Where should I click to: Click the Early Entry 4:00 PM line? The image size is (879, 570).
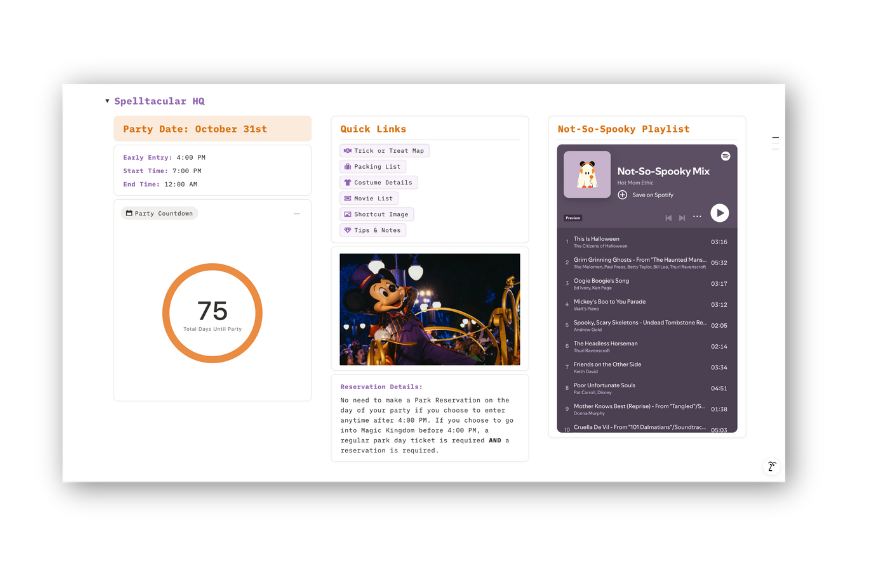click(x=164, y=157)
